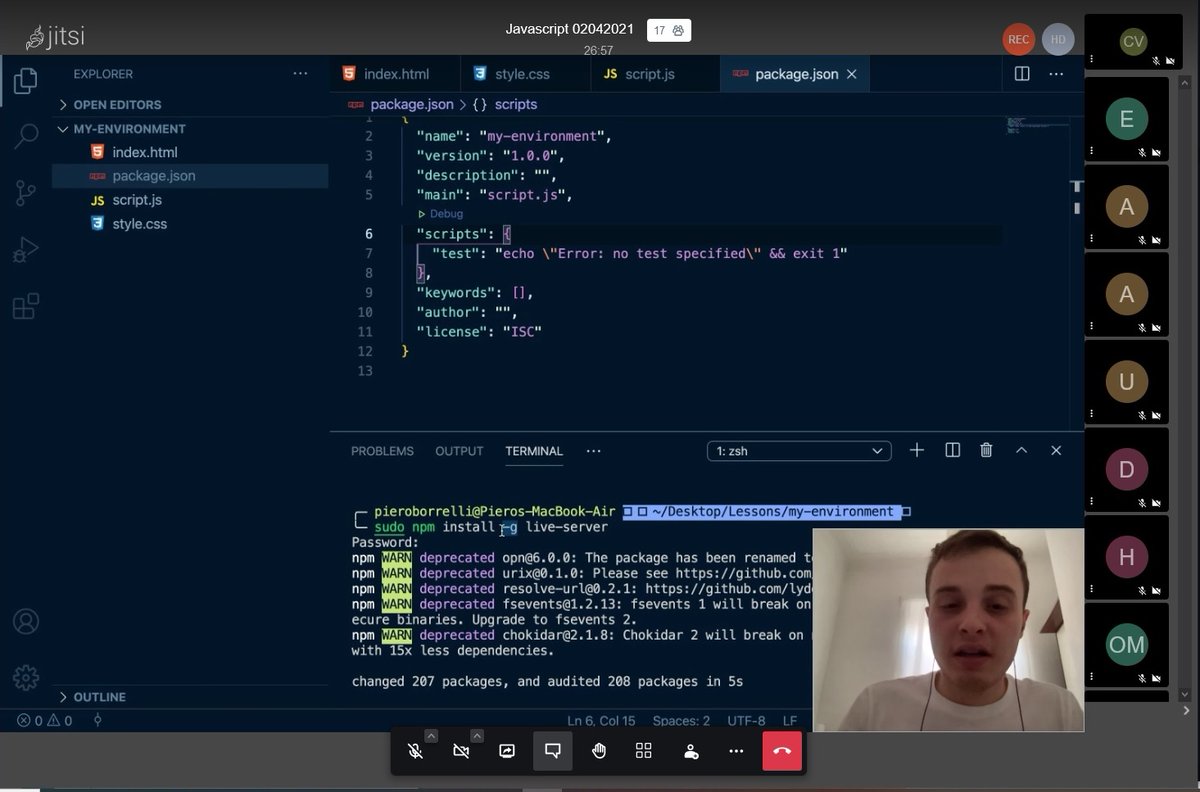Close the package.json editor tab
The image size is (1200, 792).
coord(852,74)
